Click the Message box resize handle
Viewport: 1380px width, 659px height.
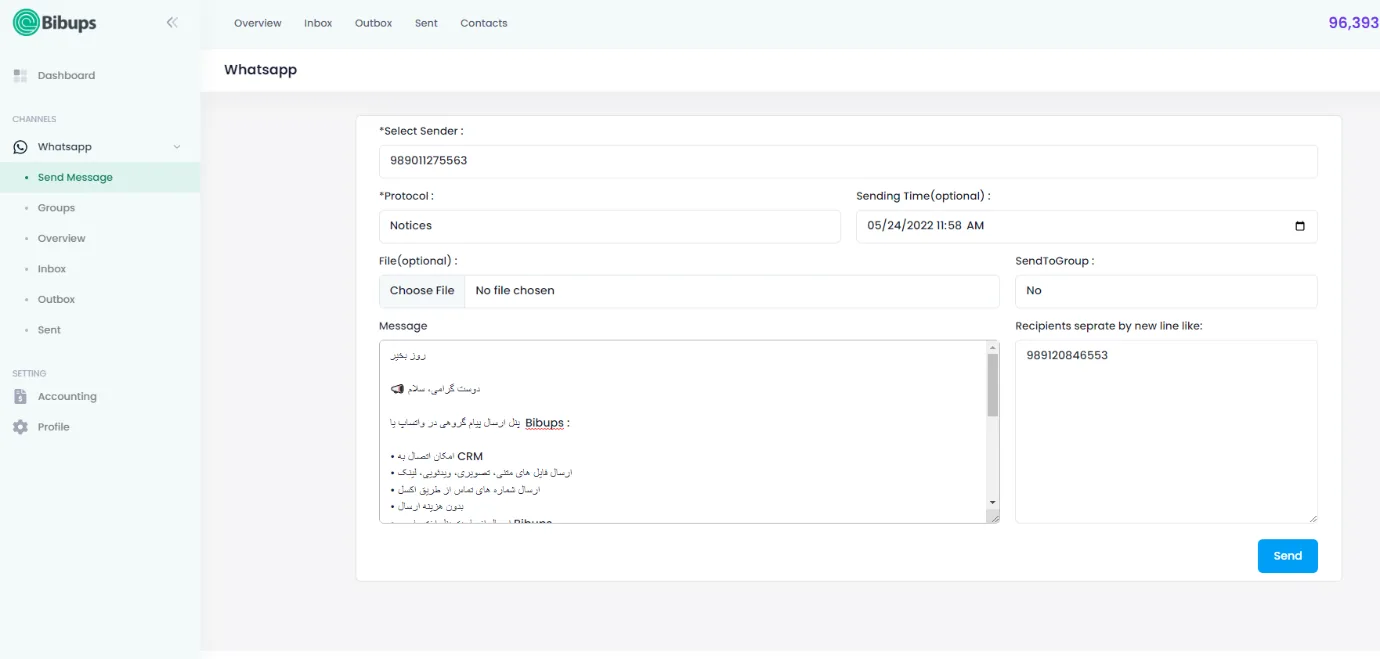point(993,517)
